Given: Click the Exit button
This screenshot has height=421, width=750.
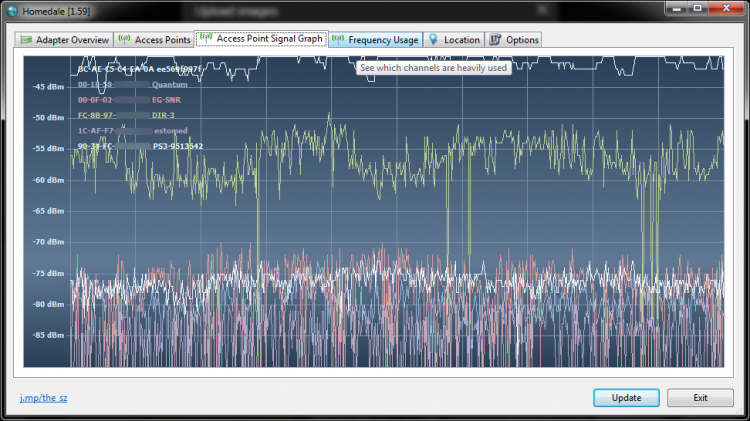Looking at the screenshot, I should point(700,397).
